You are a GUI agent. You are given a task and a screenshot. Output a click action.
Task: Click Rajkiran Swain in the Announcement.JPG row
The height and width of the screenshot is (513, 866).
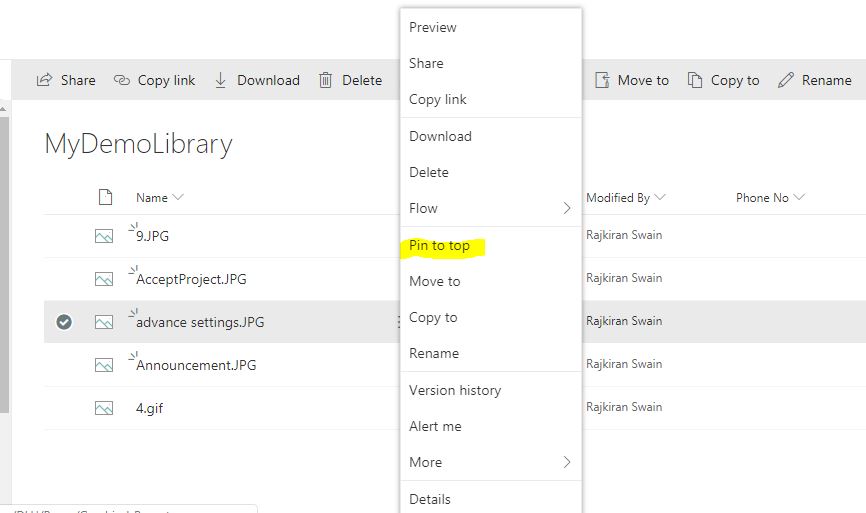624,364
